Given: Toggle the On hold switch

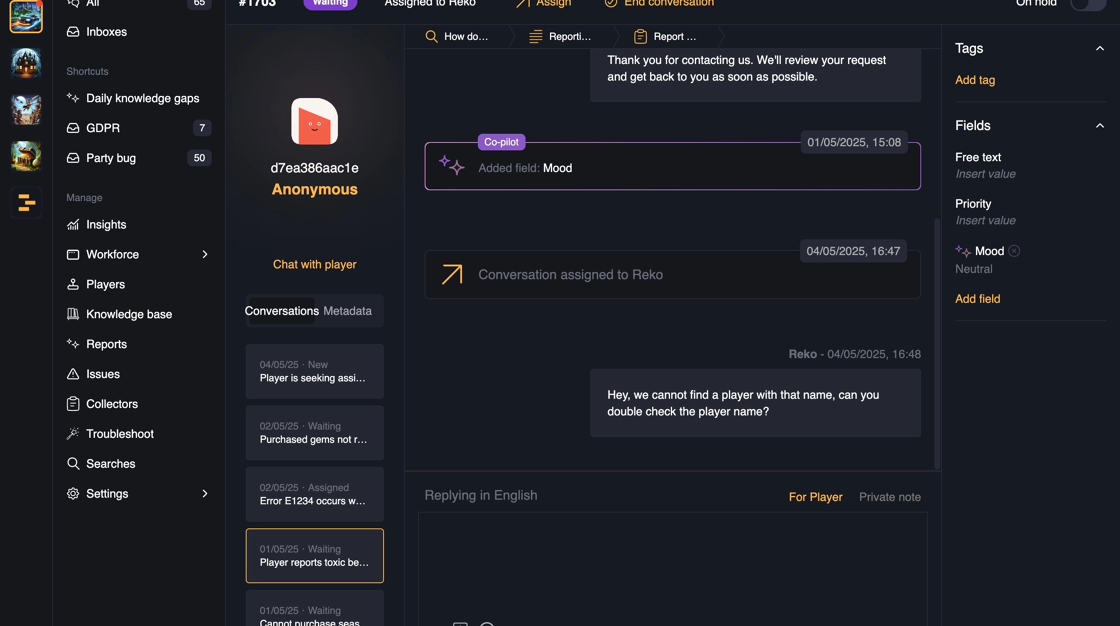Looking at the screenshot, I should point(1087,4).
